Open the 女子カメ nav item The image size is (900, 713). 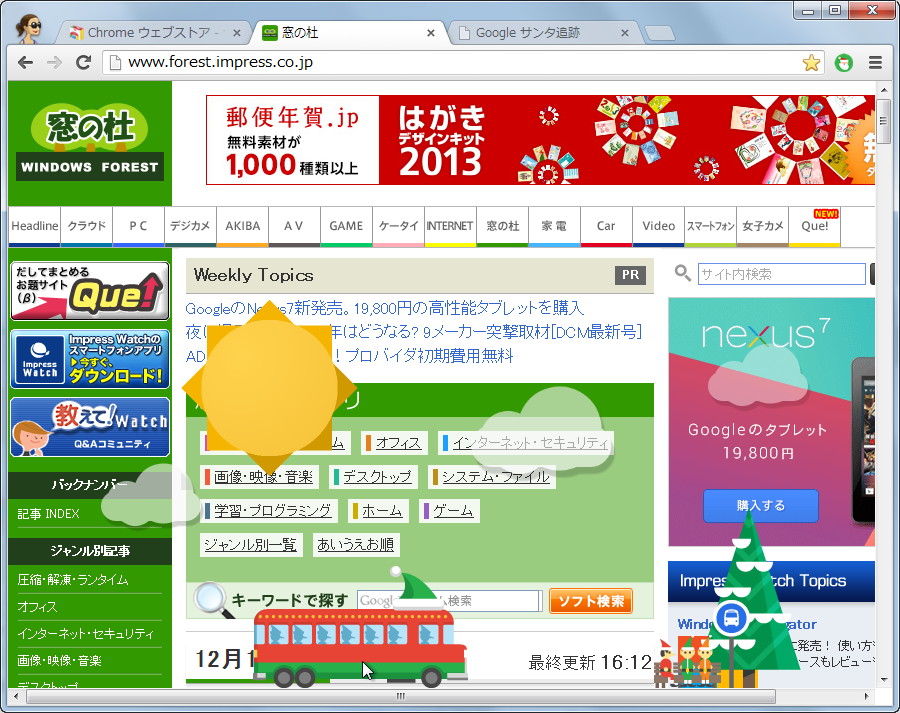coord(762,226)
